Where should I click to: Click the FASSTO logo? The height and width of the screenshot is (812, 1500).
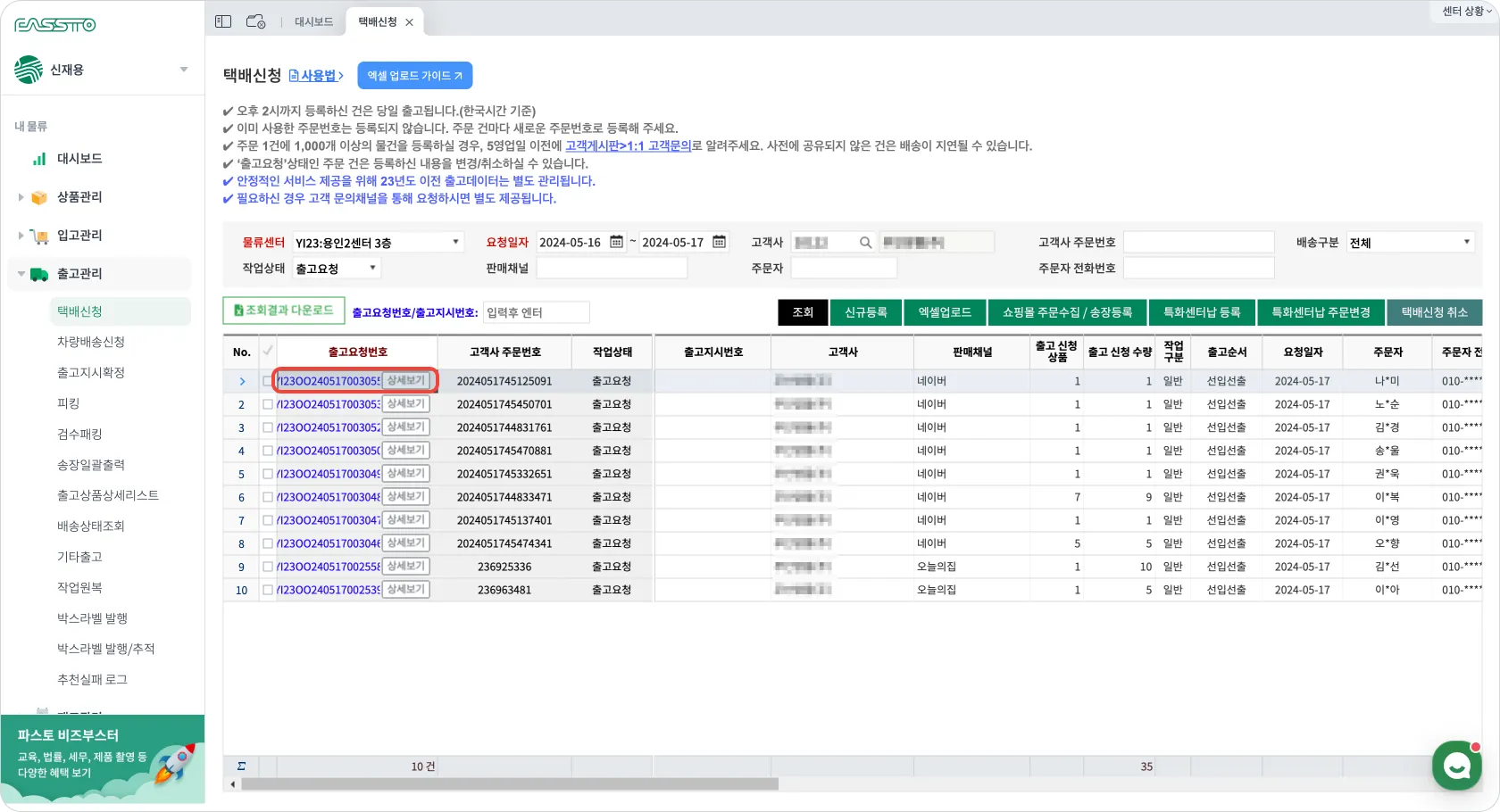[55, 25]
